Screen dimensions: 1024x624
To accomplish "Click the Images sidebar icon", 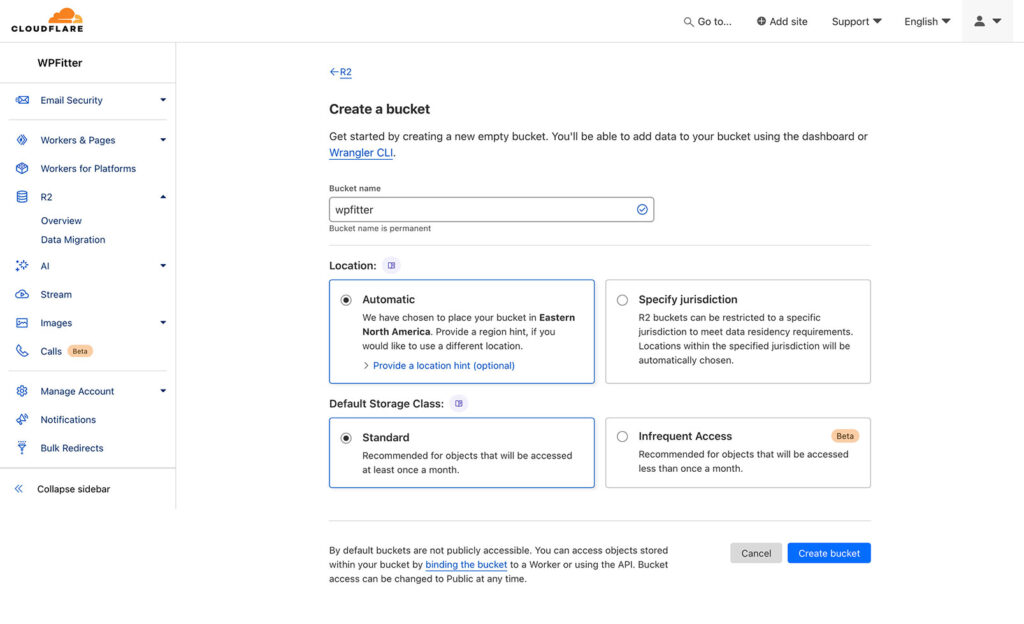I will pos(22,323).
